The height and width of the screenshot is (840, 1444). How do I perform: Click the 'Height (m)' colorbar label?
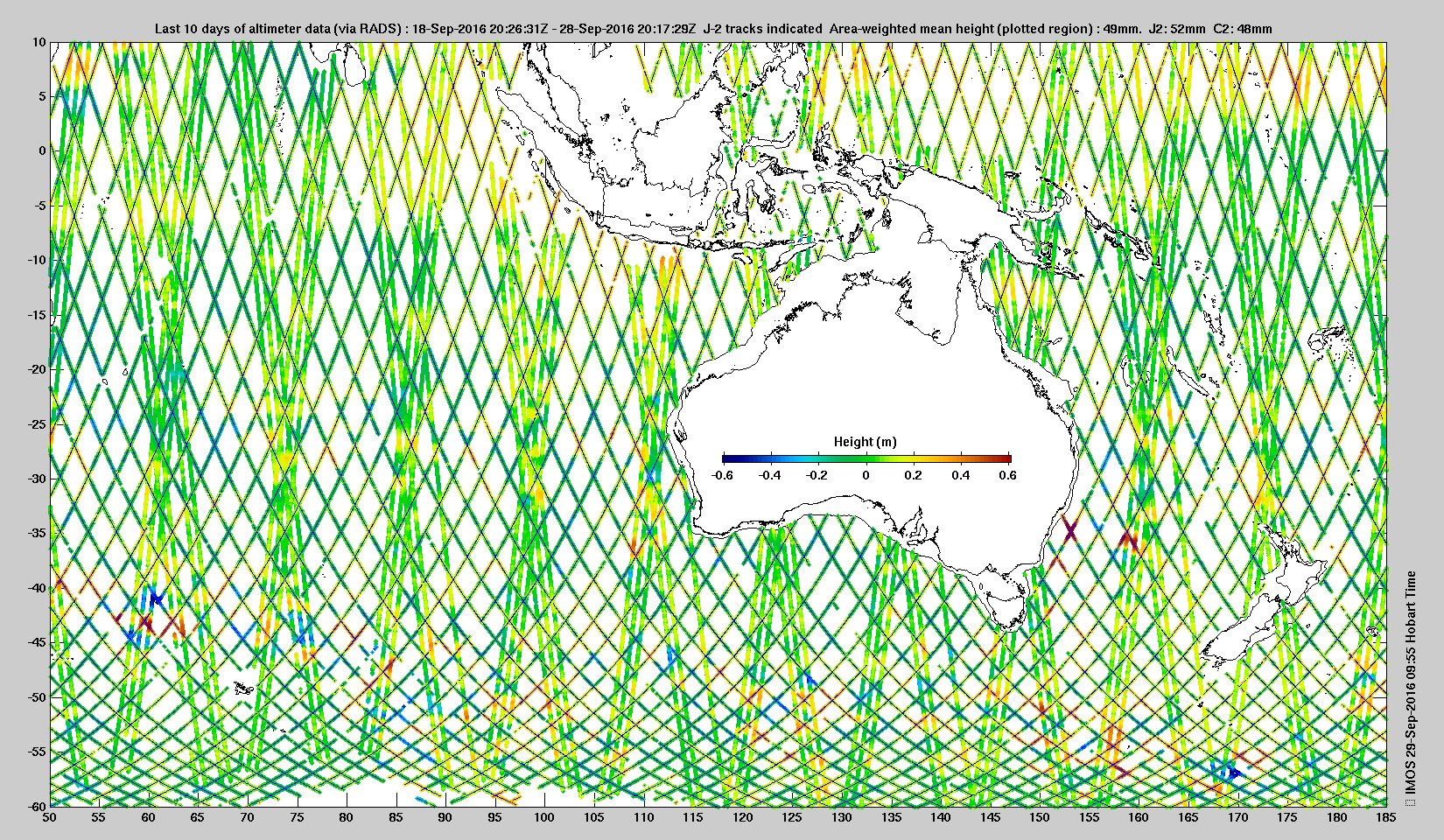click(x=866, y=442)
